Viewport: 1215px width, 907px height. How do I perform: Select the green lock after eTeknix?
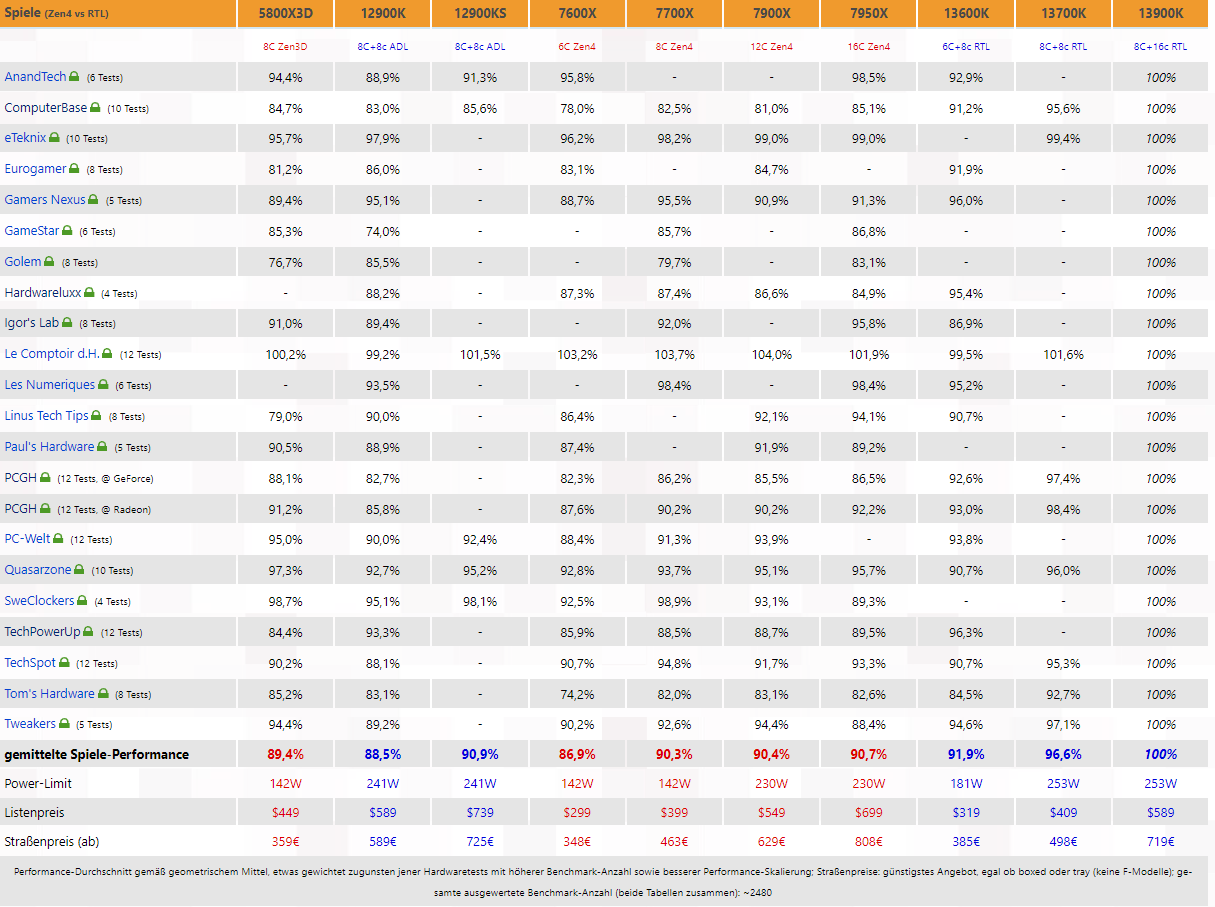pos(54,138)
